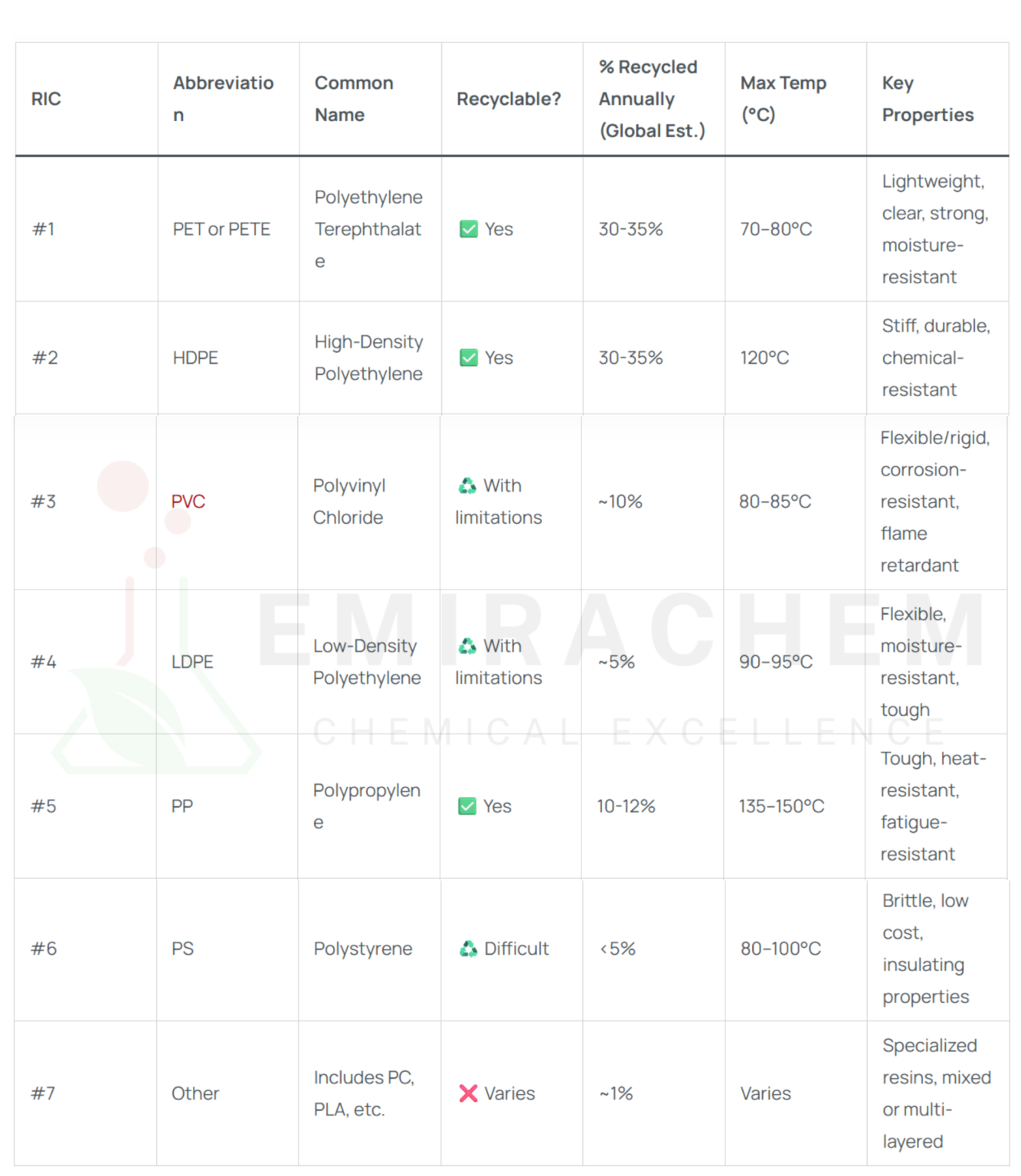Select the HDPE abbreviation cell
The width and height of the screenshot is (1021, 1176).
pos(195,358)
